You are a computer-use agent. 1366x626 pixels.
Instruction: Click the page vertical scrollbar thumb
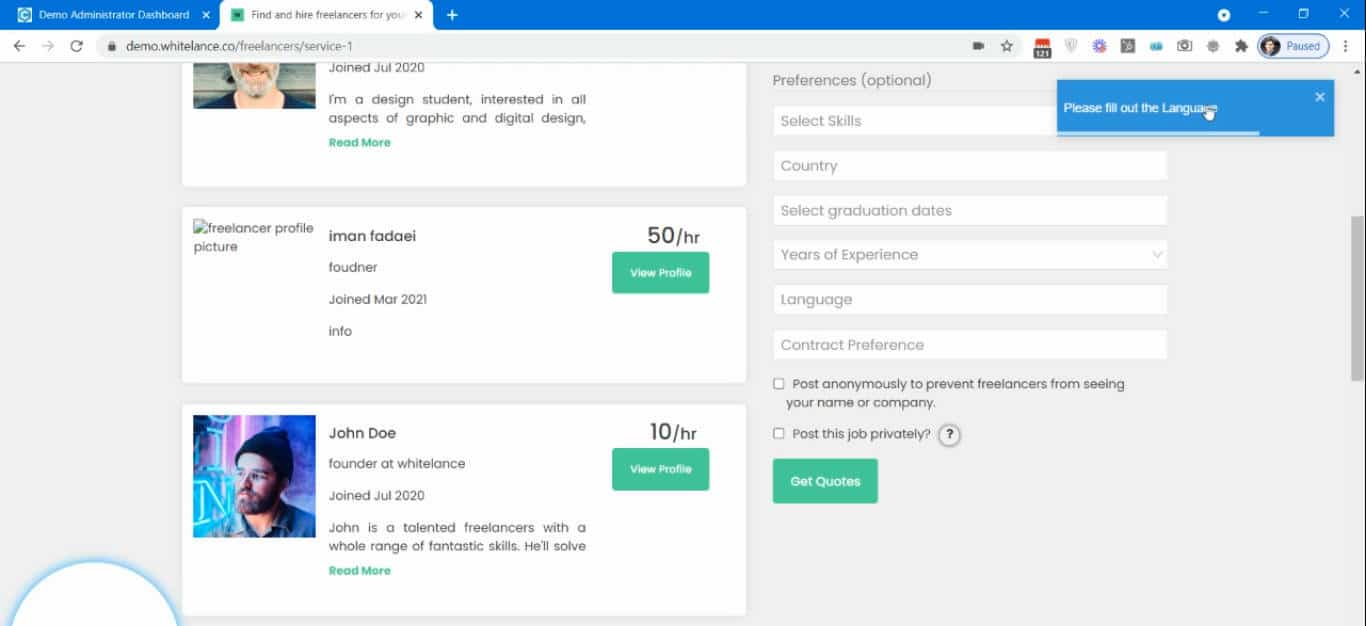(x=1357, y=298)
